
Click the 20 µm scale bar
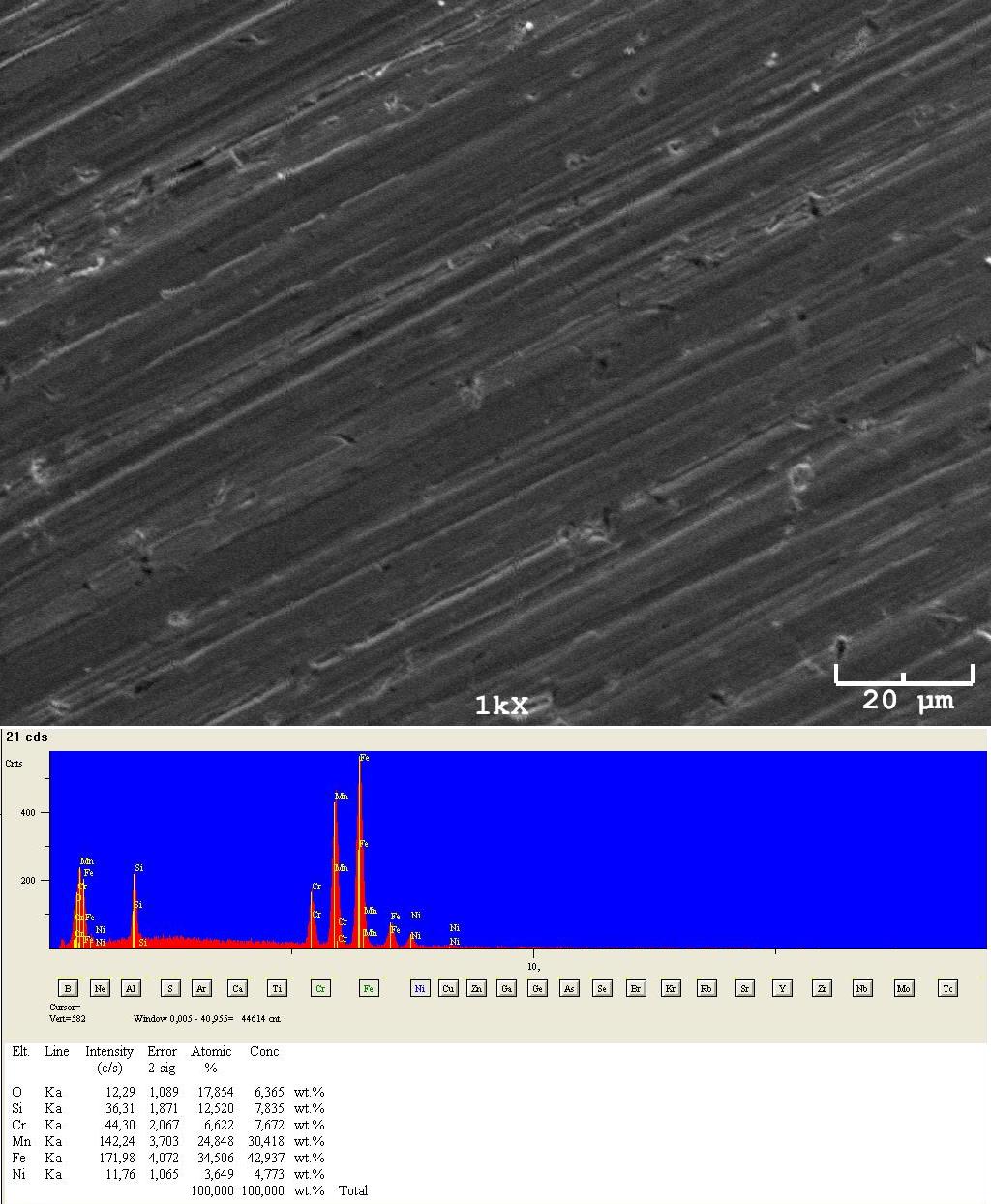pos(905,687)
